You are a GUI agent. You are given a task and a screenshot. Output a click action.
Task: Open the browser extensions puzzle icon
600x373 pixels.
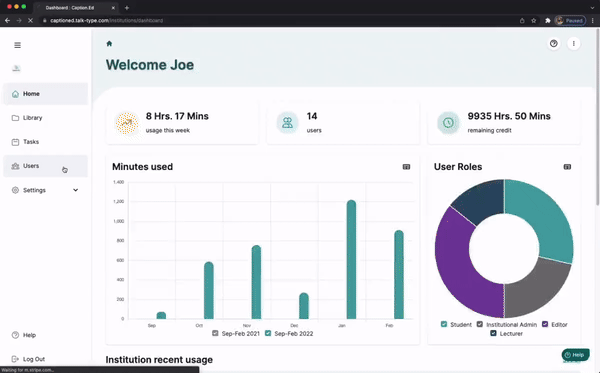(x=548, y=21)
